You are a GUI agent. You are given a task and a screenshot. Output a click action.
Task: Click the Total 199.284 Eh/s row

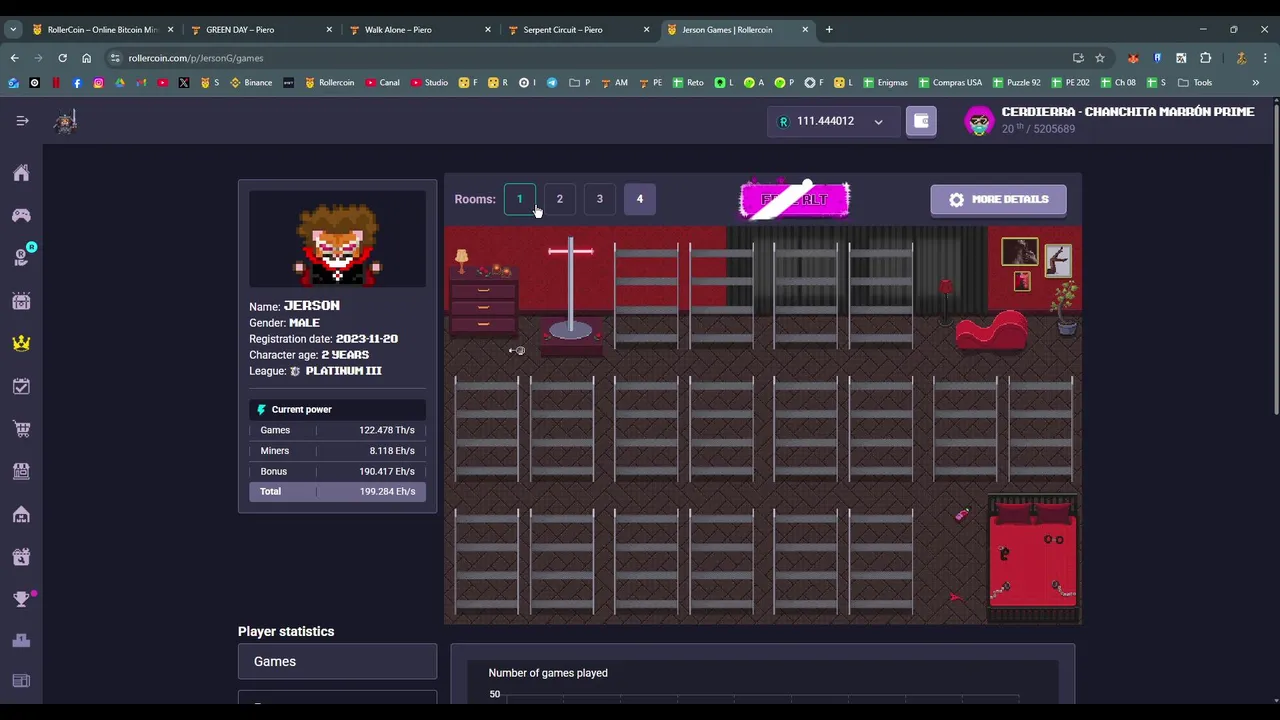point(337,492)
